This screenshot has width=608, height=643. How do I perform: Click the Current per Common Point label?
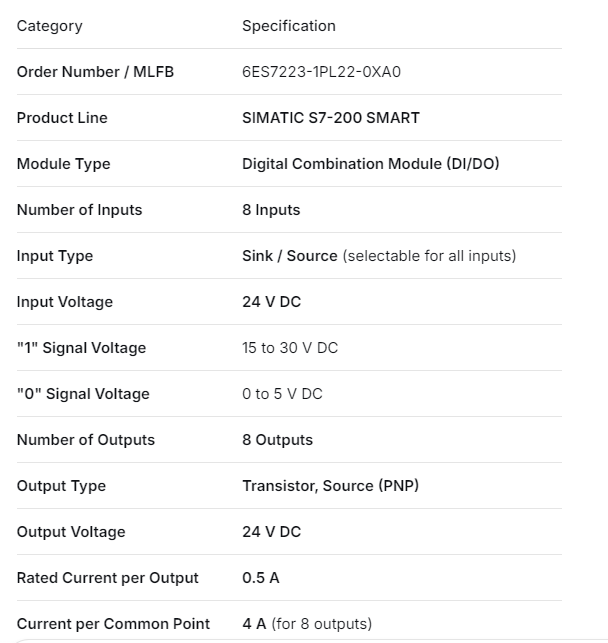coord(113,624)
